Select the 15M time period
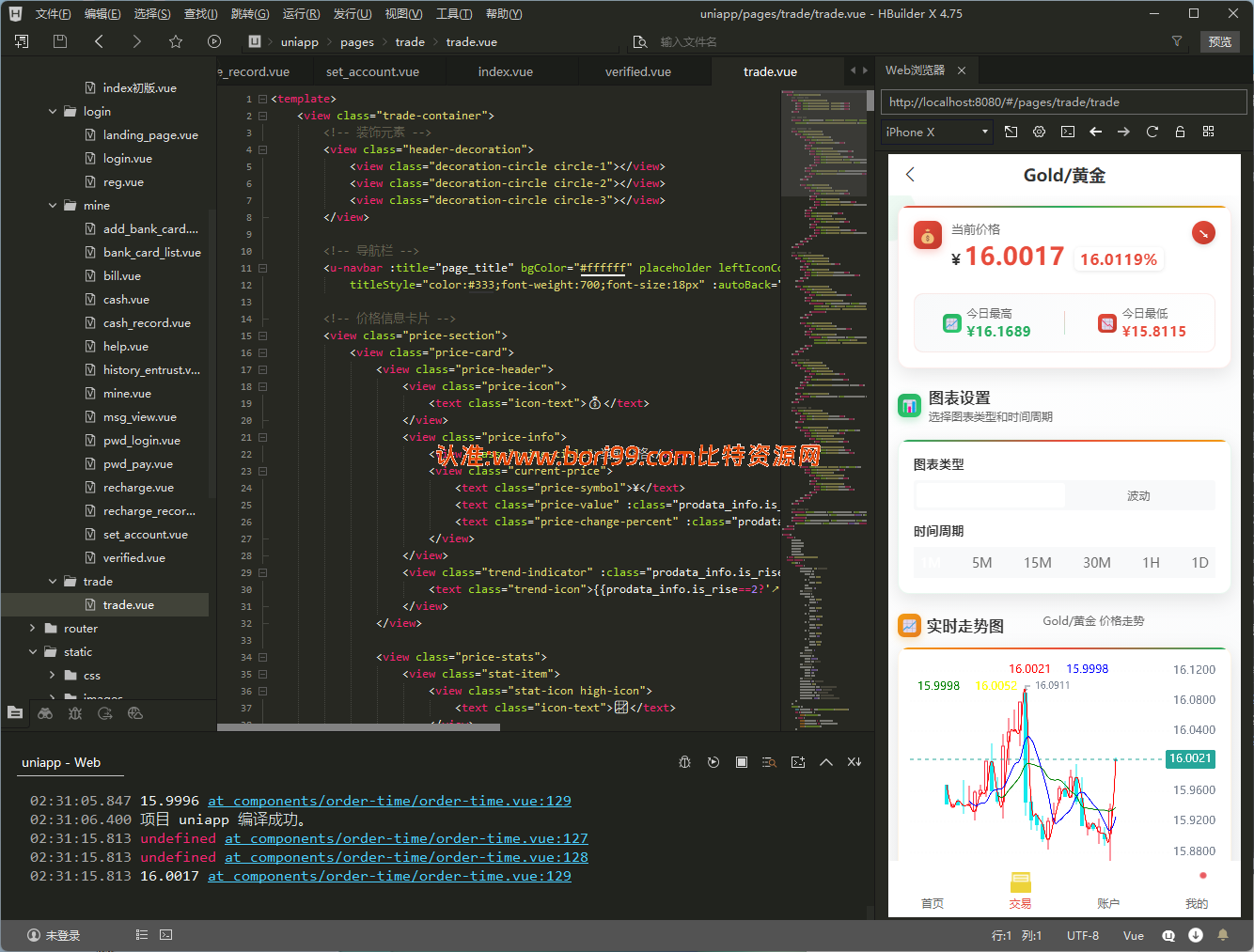Viewport: 1254px width, 952px height. [x=1038, y=563]
